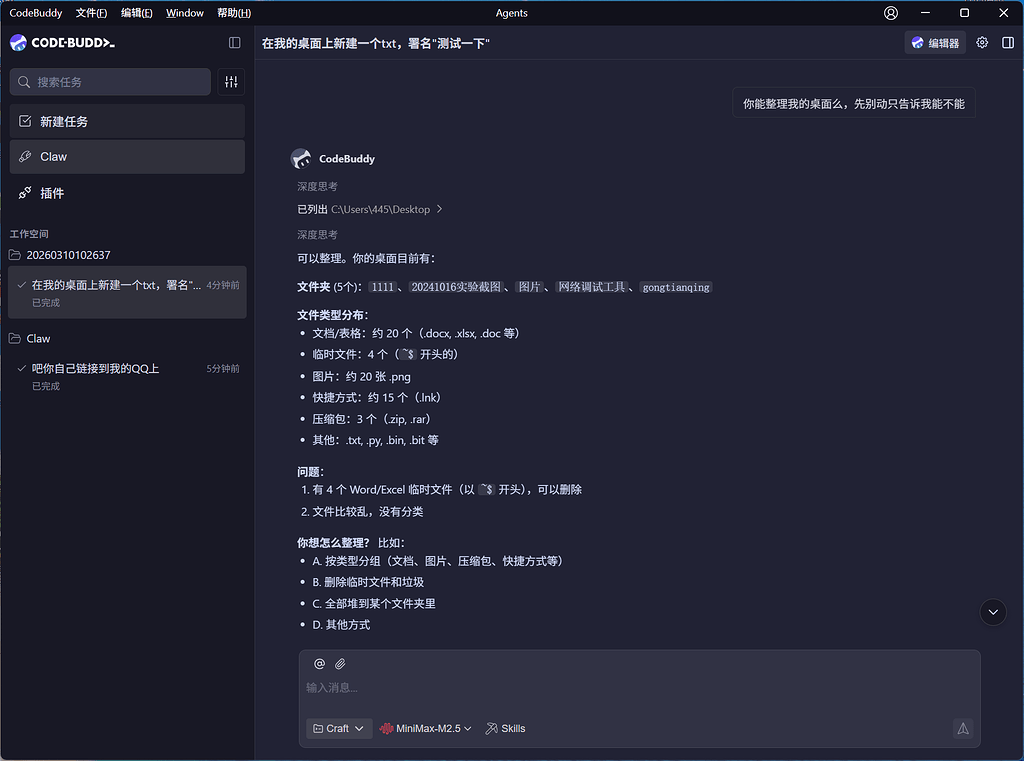The image size is (1024, 761).
Task: Expand the second 深度思考 section
Action: coord(317,235)
